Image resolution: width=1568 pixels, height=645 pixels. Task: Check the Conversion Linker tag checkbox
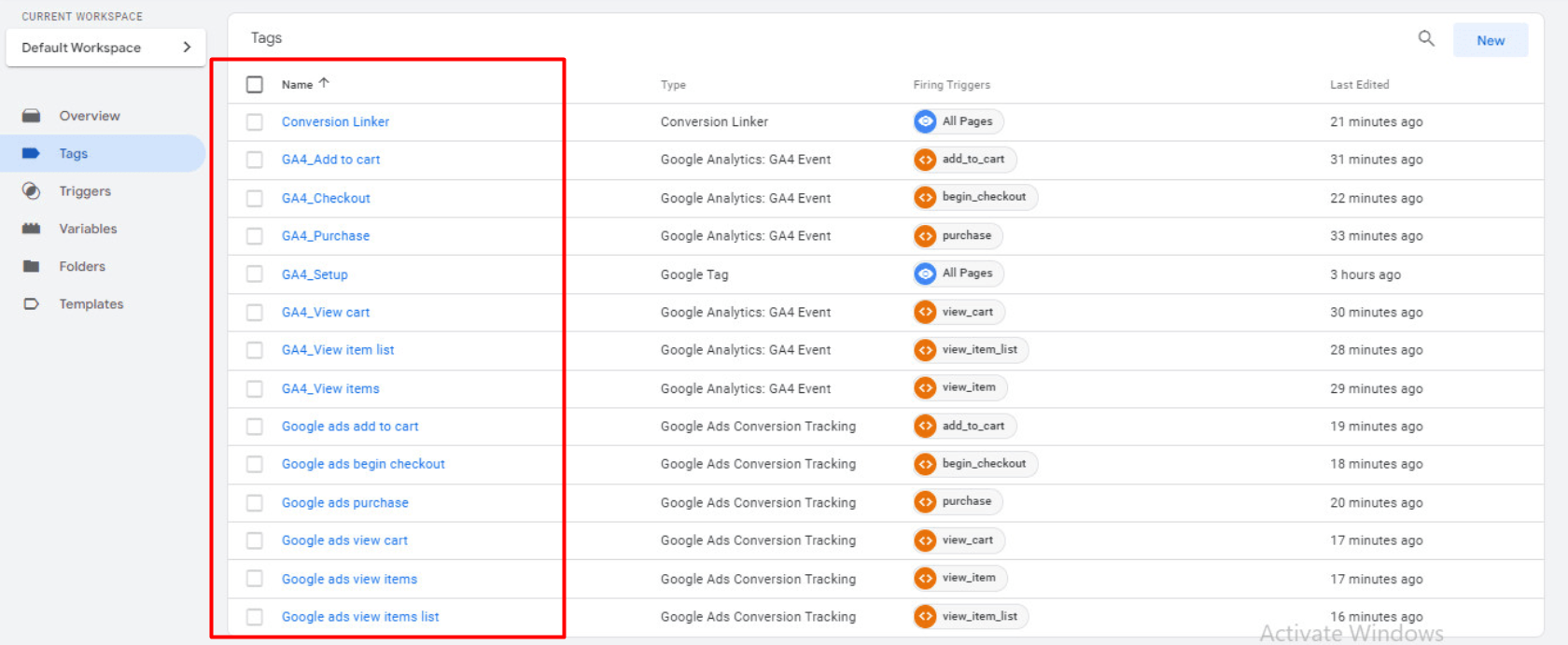click(x=255, y=122)
